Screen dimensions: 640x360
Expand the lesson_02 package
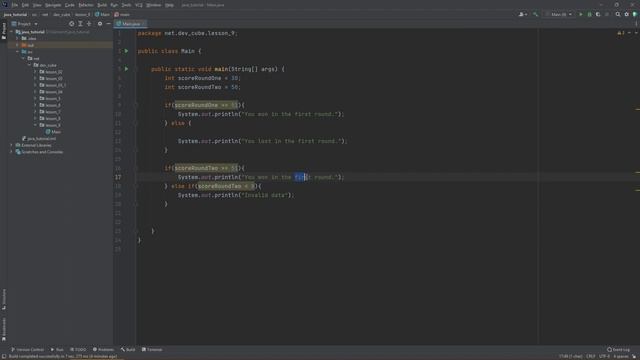36,72
